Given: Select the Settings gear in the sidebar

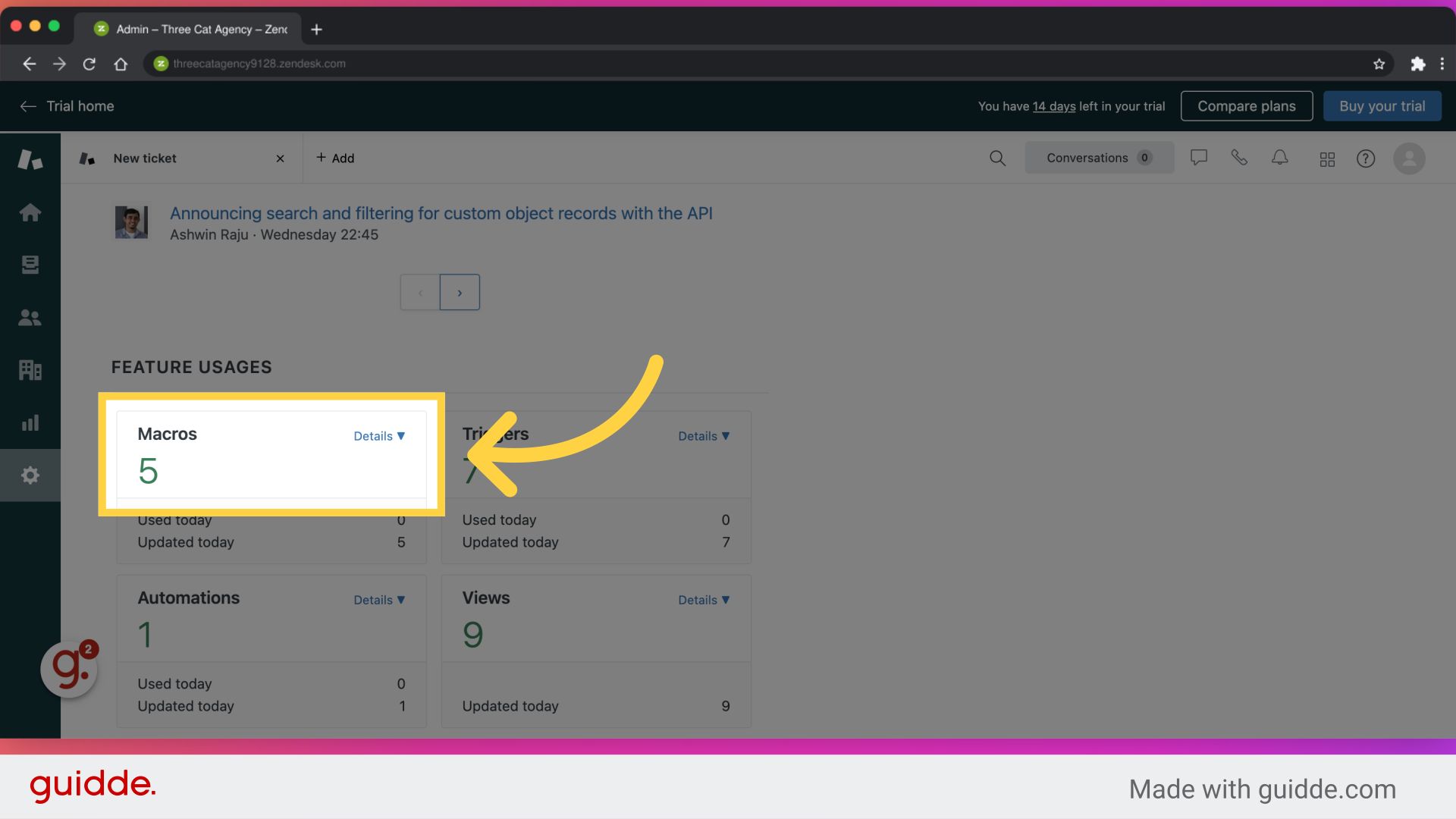Looking at the screenshot, I should pos(30,475).
